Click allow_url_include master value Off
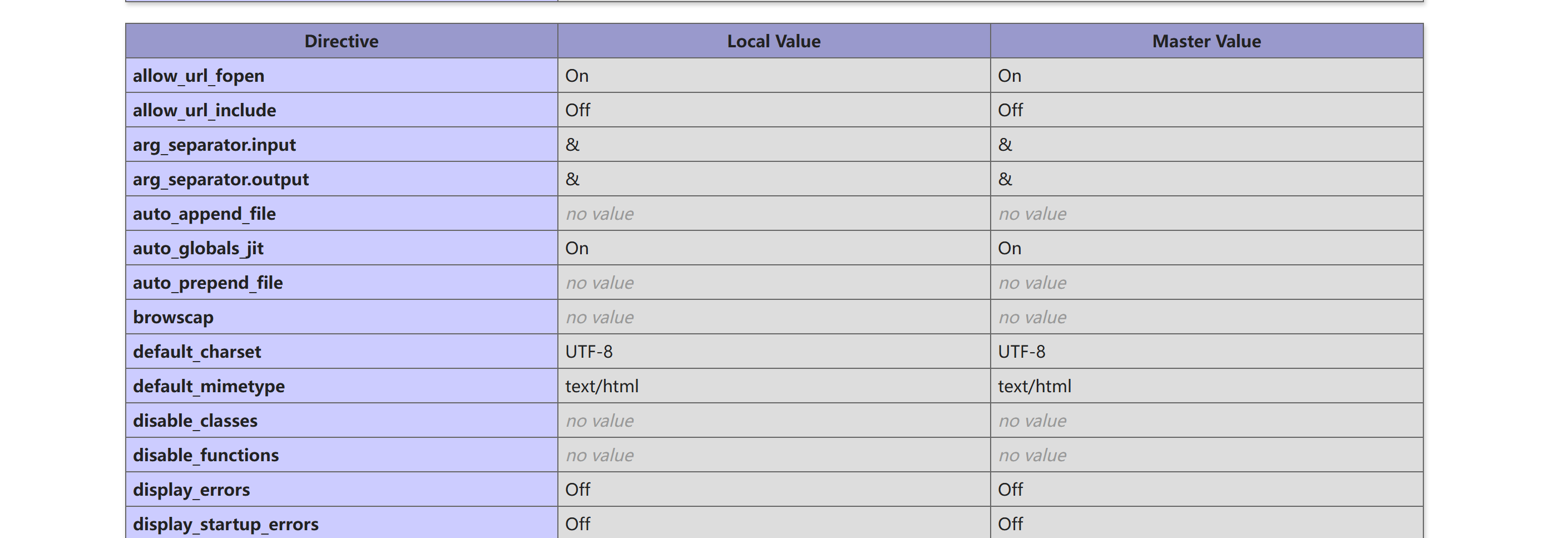 coord(1011,110)
